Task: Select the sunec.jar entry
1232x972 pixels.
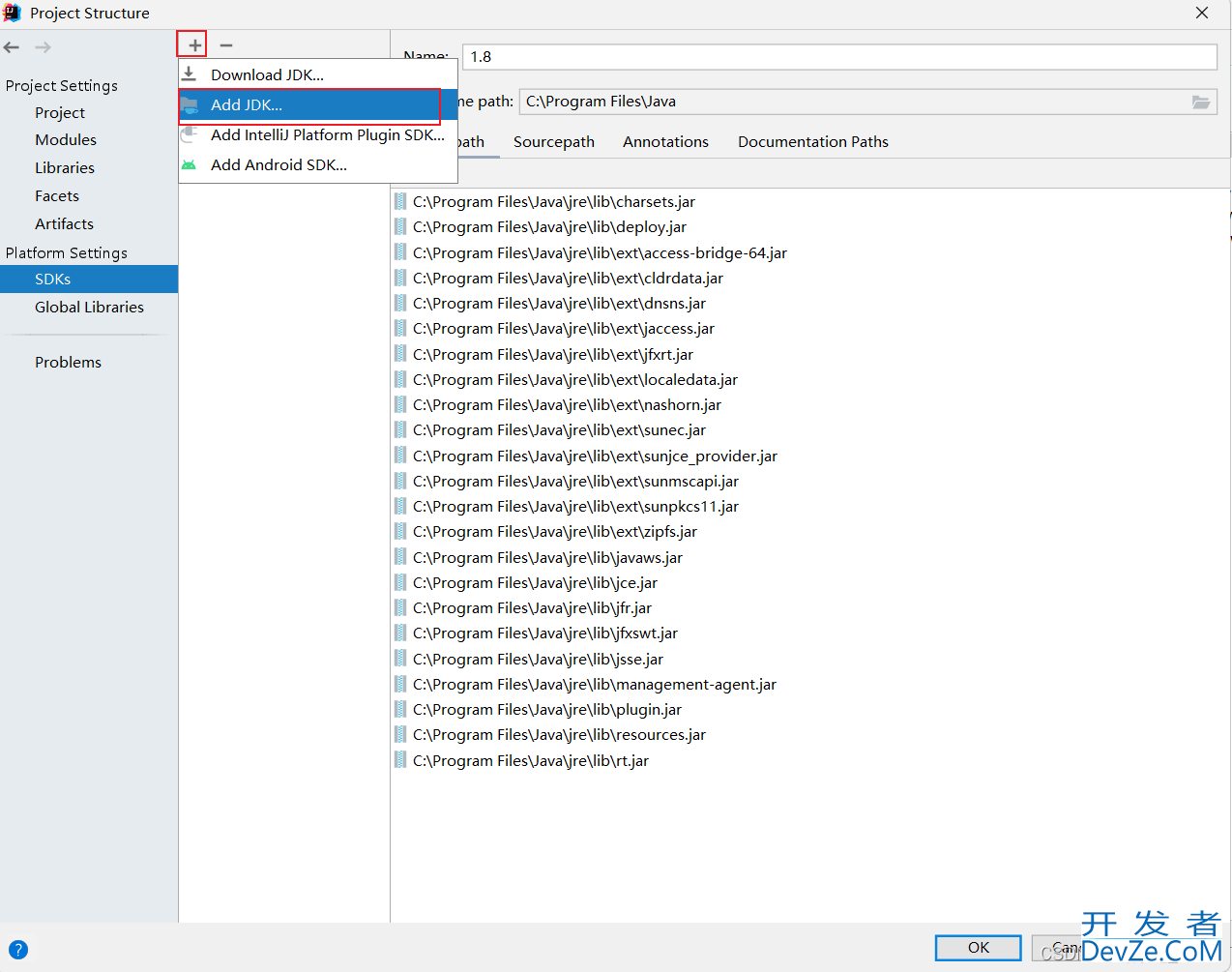Action: click(x=559, y=429)
